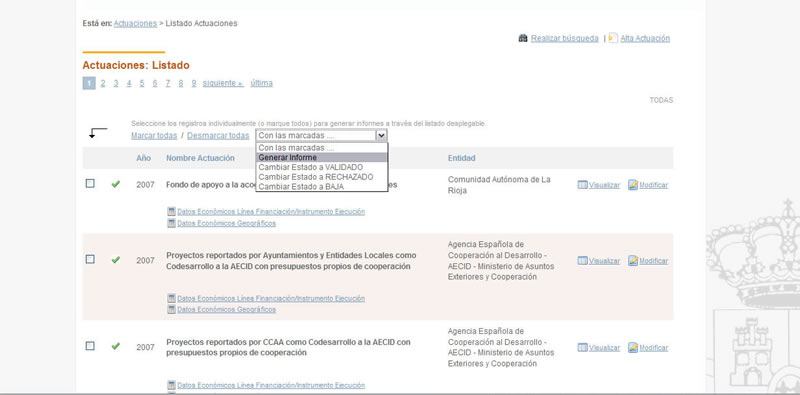Click the 'TODAS' filter label
Image resolution: width=800 pixels, height=395 pixels.
661,100
